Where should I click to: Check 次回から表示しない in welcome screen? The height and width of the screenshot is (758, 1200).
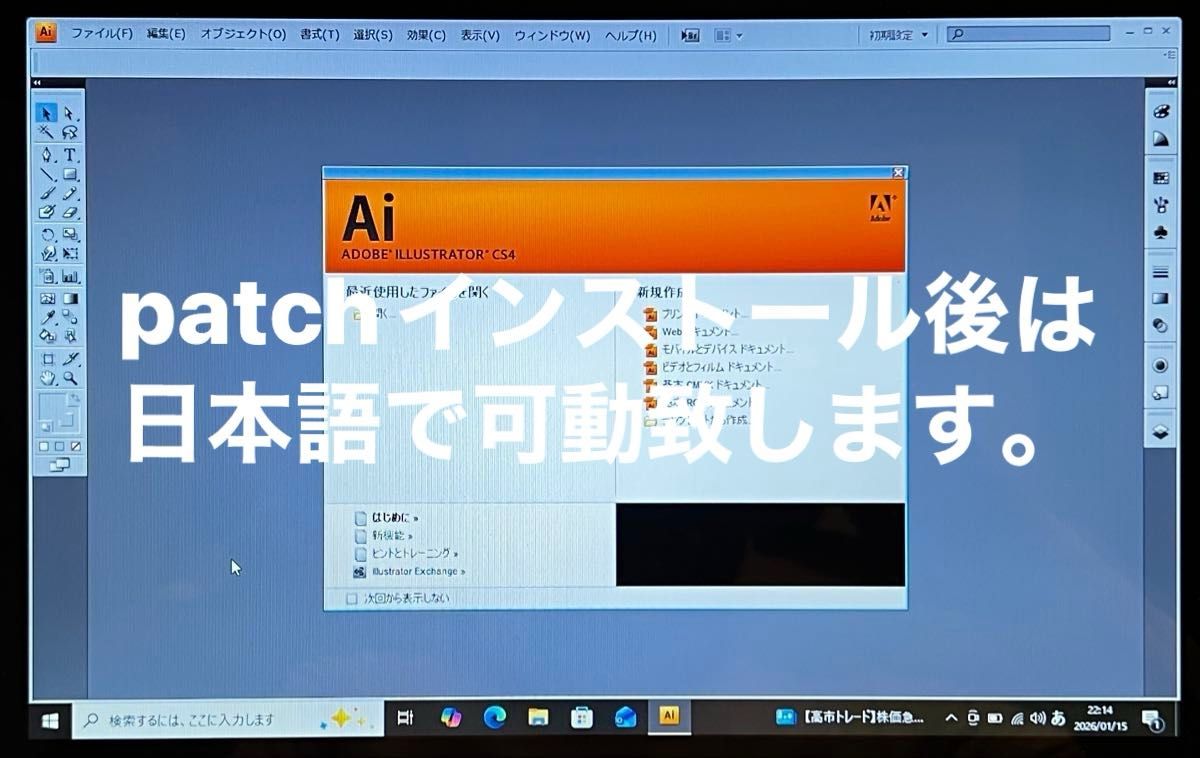pos(351,598)
